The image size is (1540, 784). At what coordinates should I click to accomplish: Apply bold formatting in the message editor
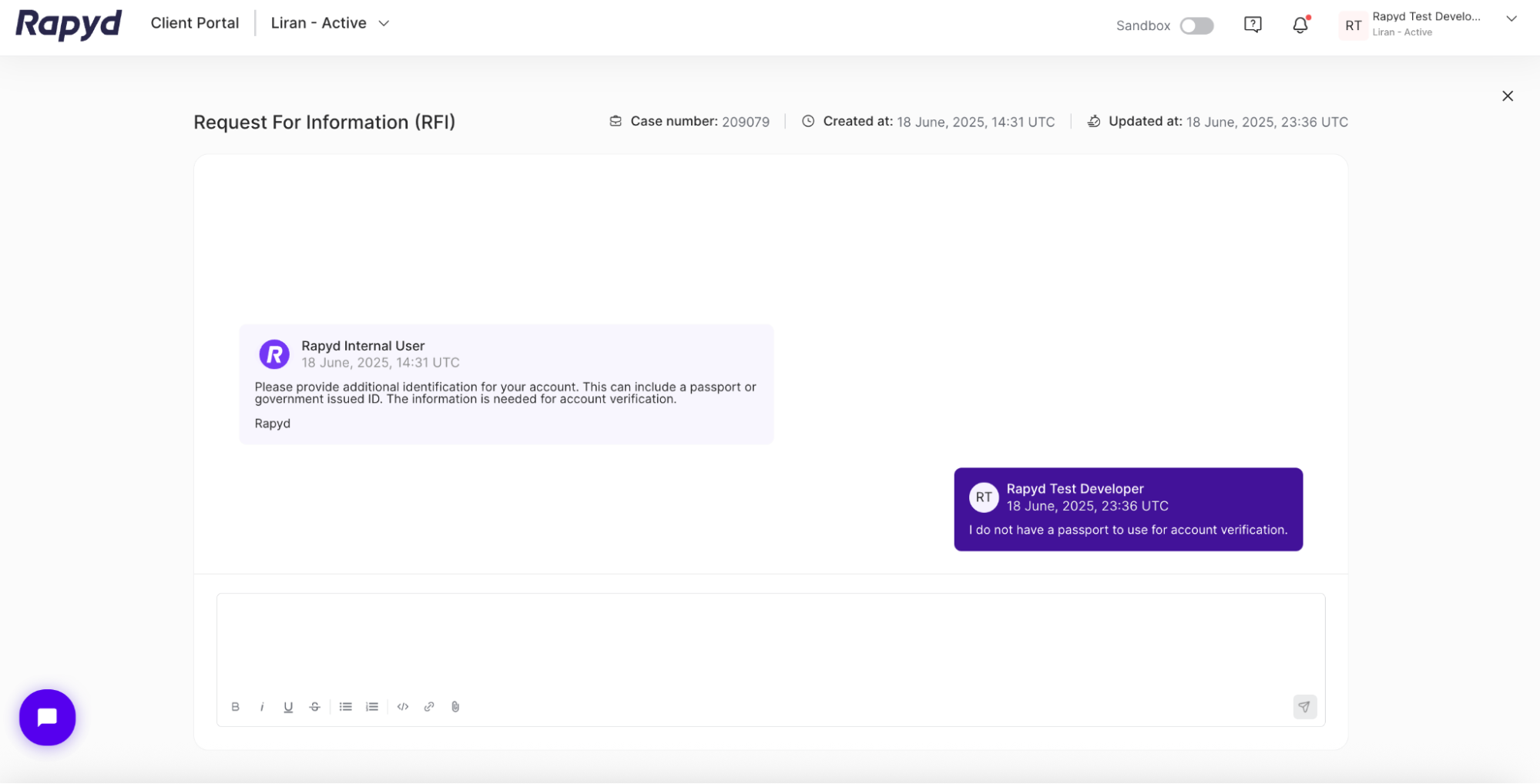point(236,706)
